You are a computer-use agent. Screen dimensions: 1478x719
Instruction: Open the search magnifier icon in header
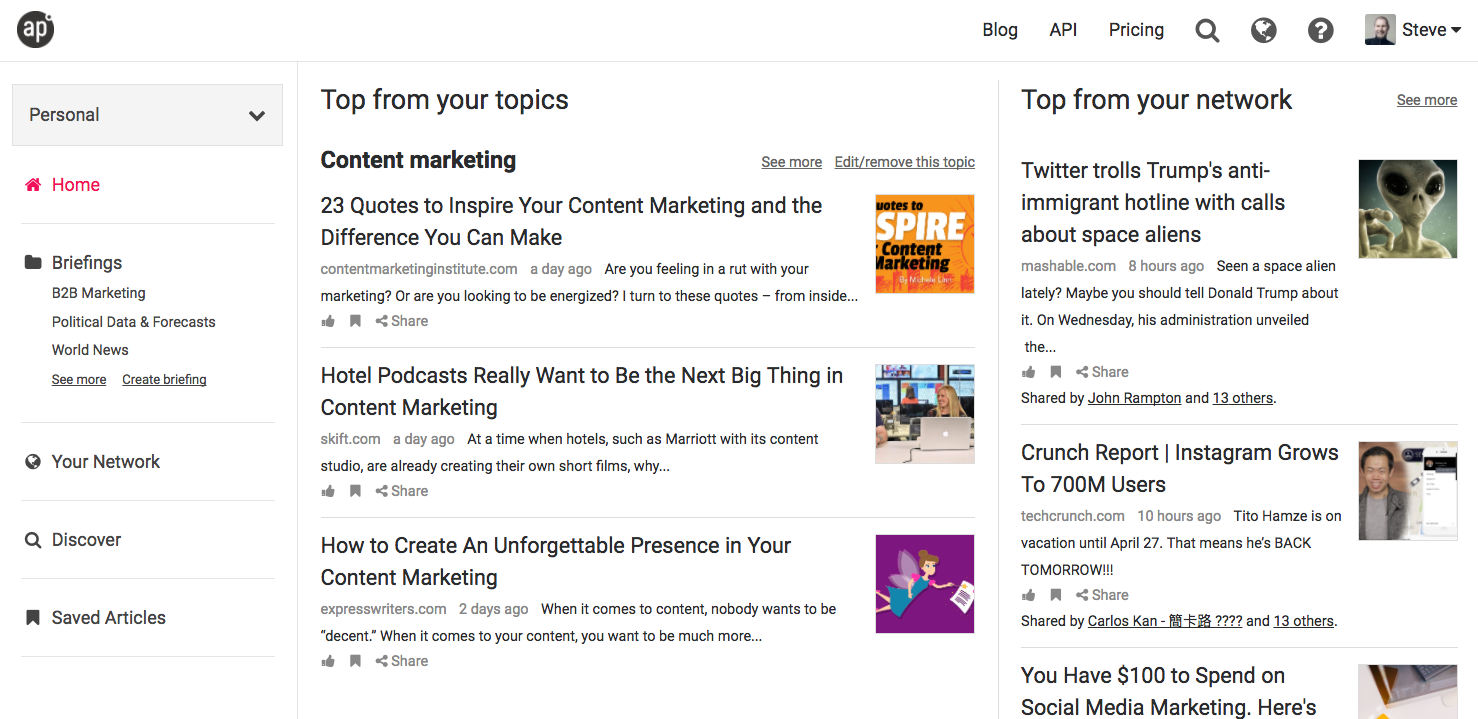(1207, 31)
